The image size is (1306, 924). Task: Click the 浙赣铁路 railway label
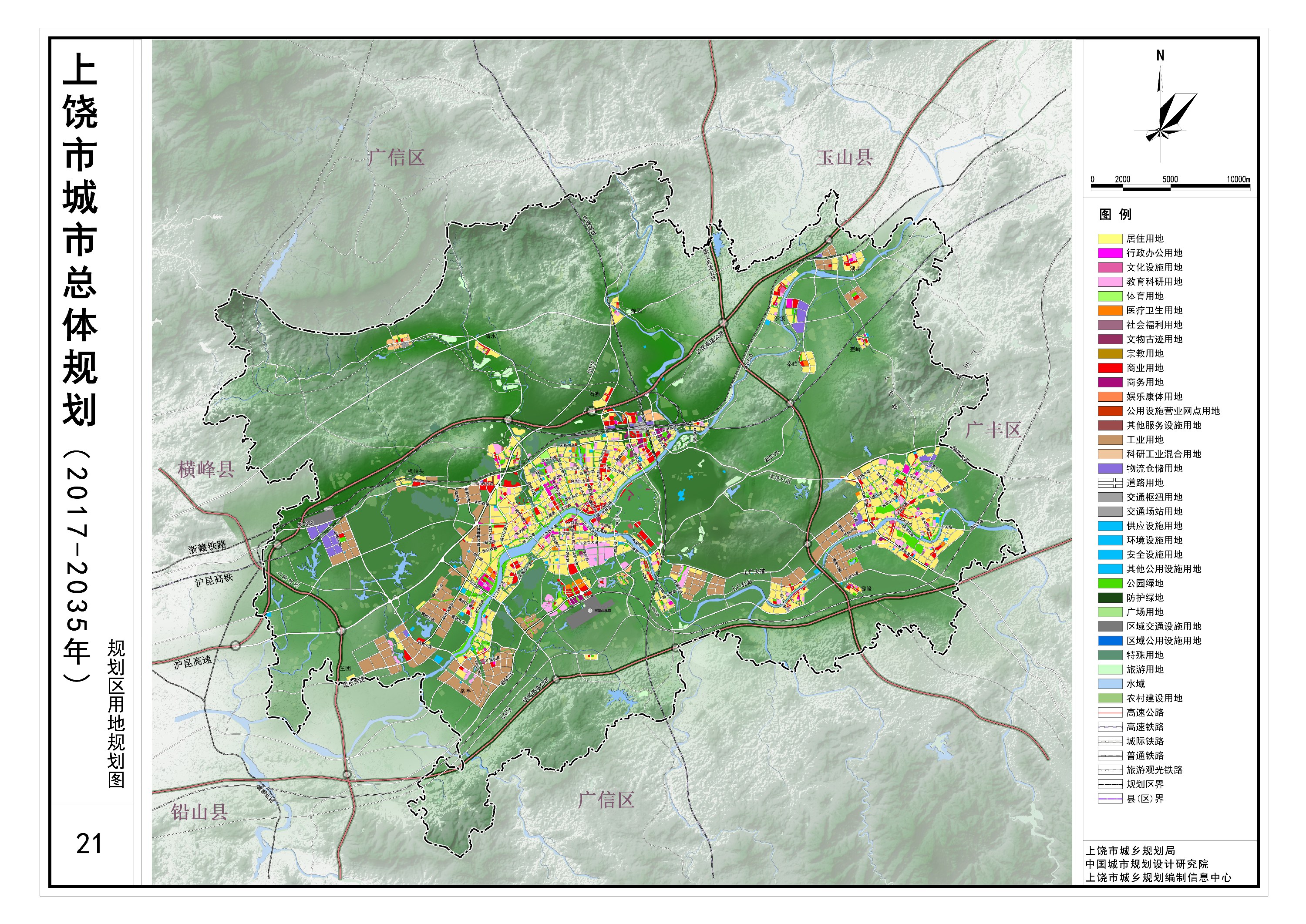pyautogui.click(x=207, y=547)
